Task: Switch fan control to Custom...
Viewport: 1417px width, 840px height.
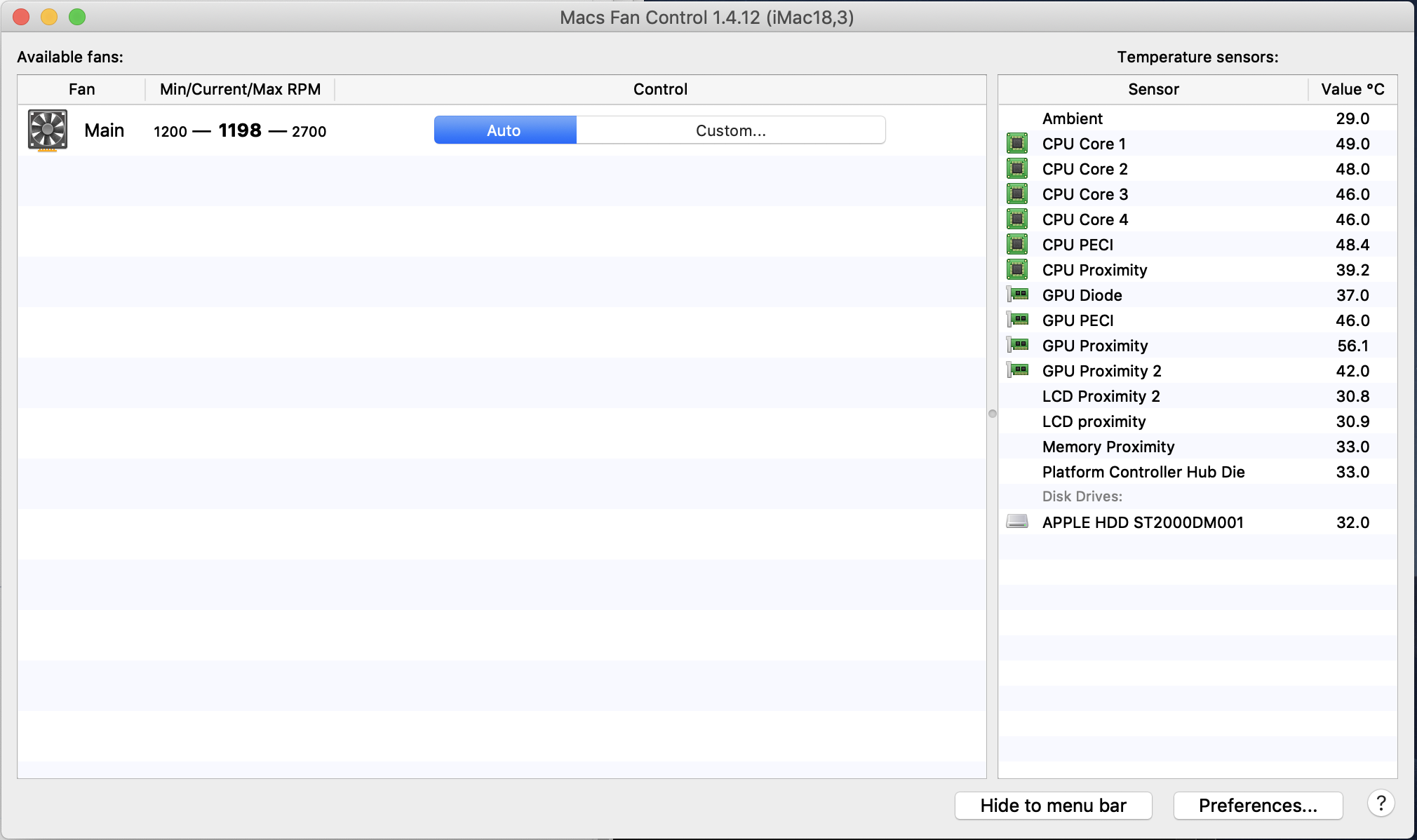Action: pos(730,130)
